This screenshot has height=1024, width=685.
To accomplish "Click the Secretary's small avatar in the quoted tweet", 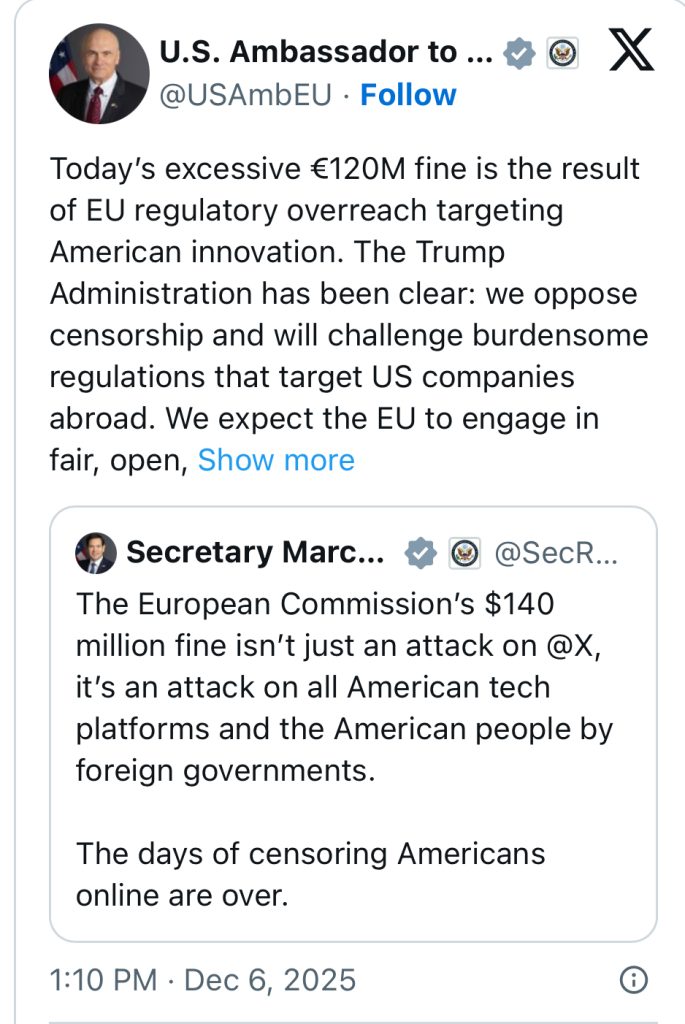I will coord(95,552).
